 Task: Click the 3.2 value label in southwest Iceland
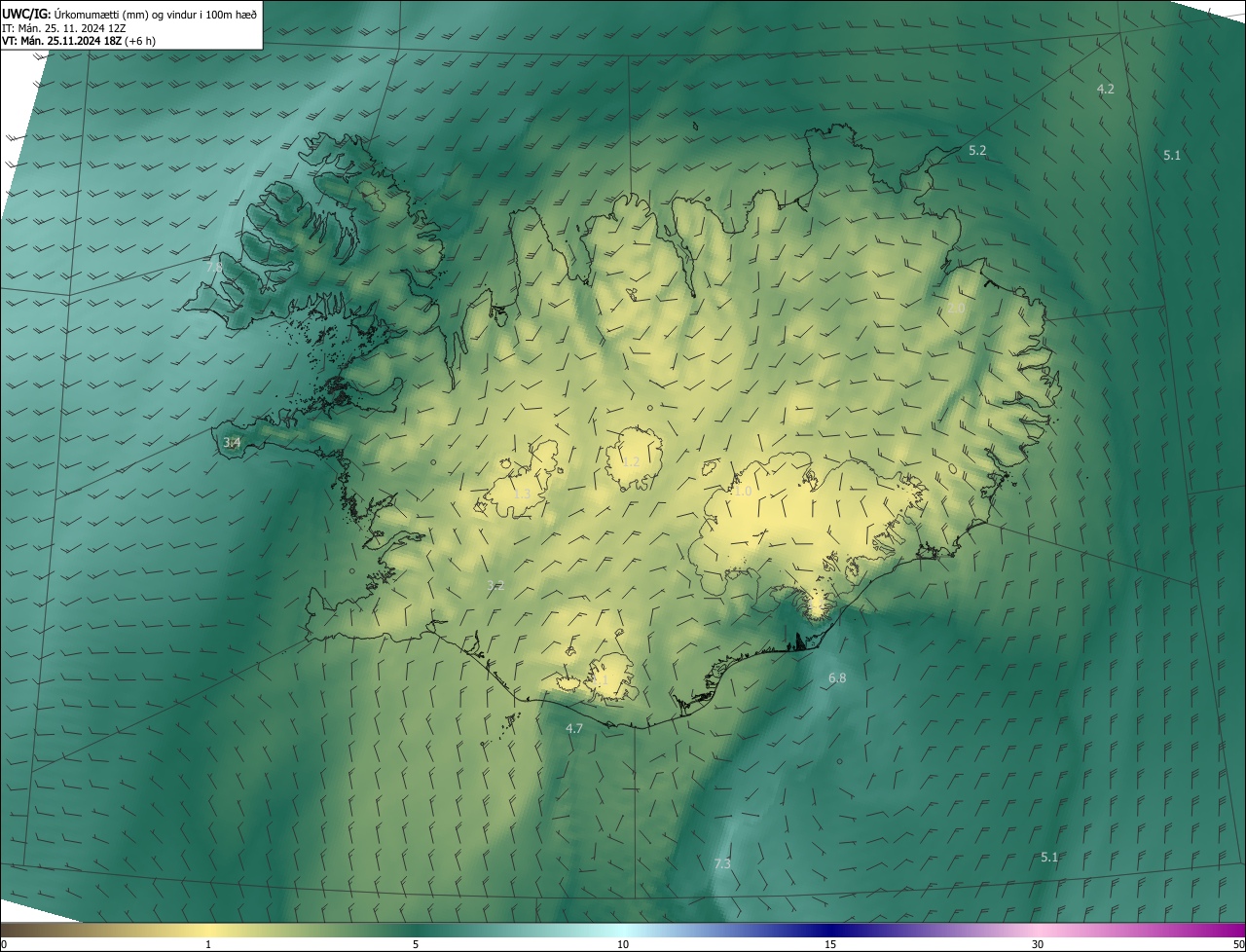point(495,585)
